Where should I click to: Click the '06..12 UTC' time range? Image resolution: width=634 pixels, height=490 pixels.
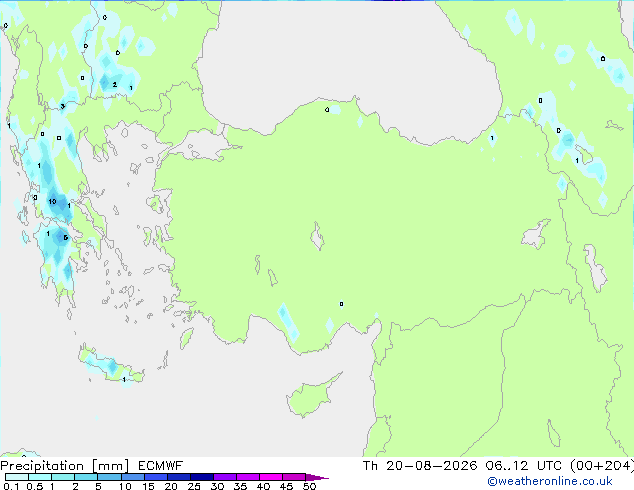pyautogui.click(x=523, y=466)
